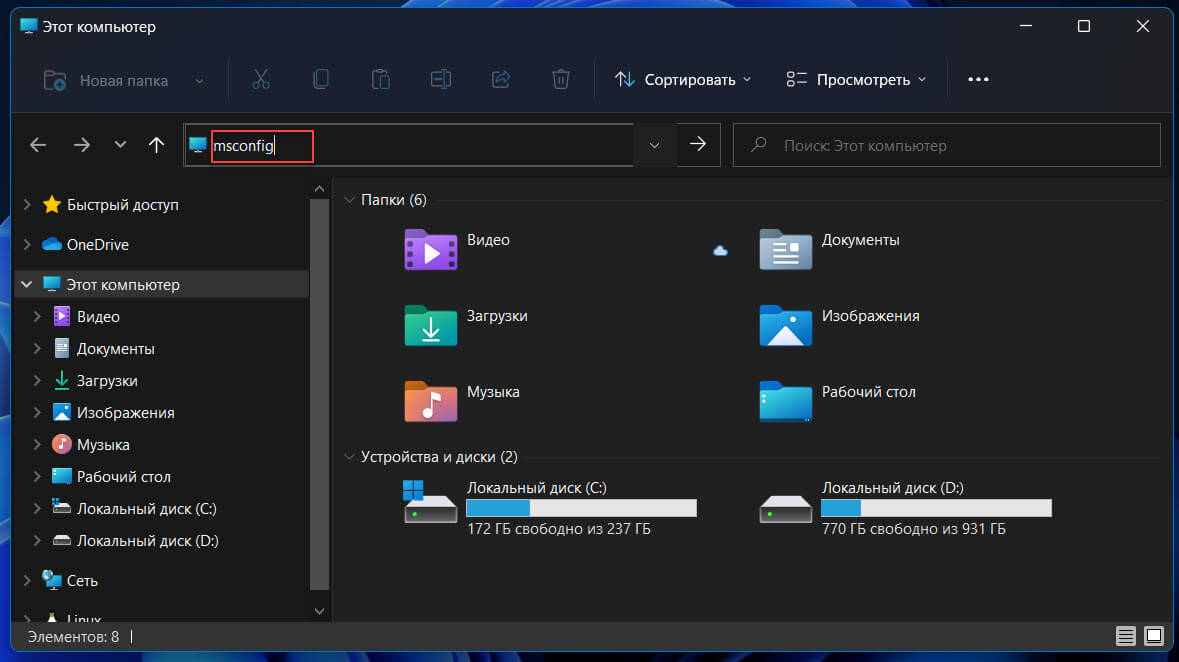Select the Документы folder icon in main pane
The height and width of the screenshot is (662, 1179).
pos(786,250)
